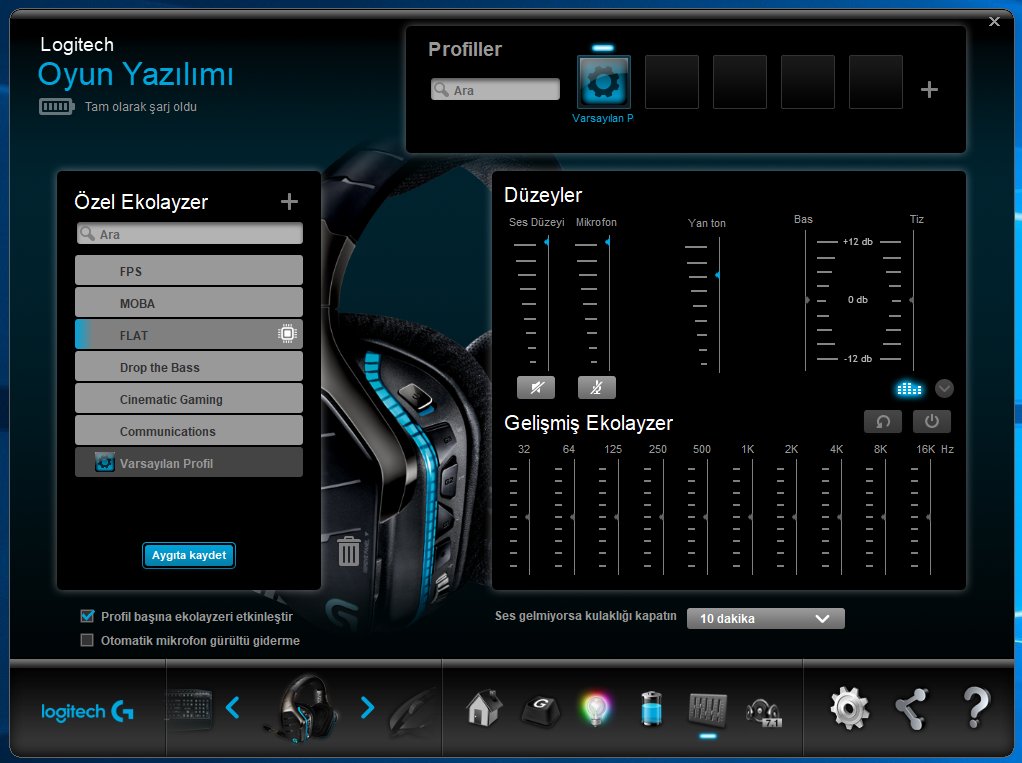
Task: Adjust the 500 Hz equalizer band
Action: point(707,517)
